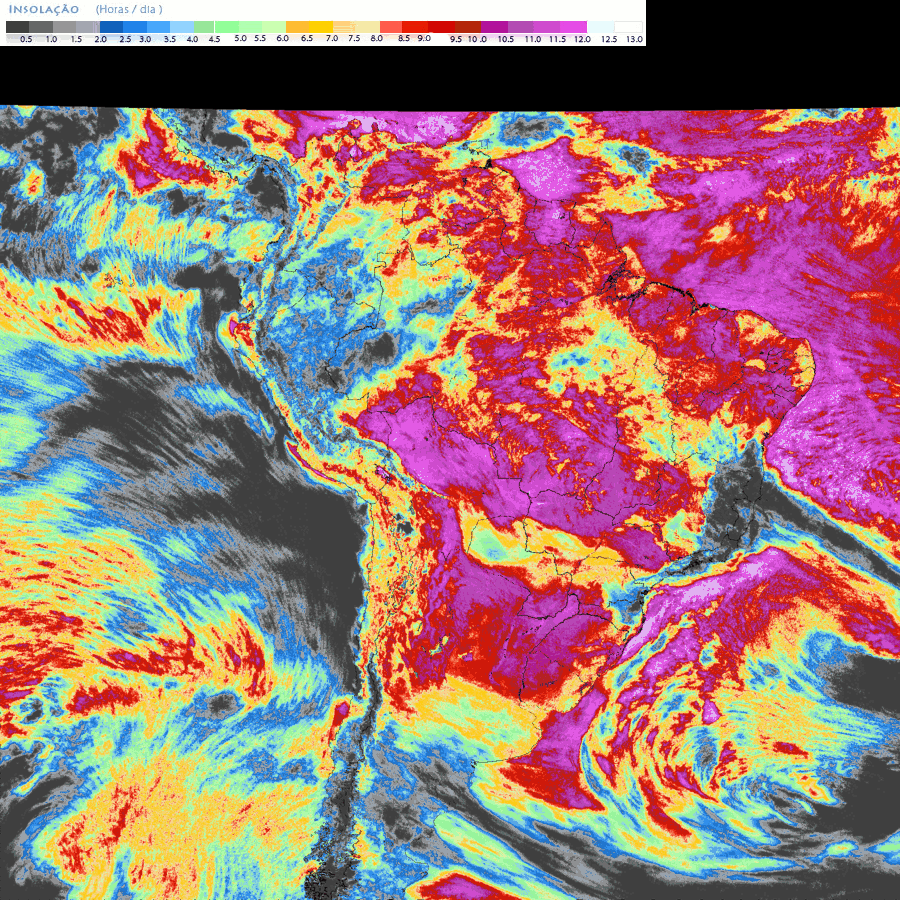Click the 'Insolação' legend title
Viewport: 900px width, 900px height.
click(44, 10)
